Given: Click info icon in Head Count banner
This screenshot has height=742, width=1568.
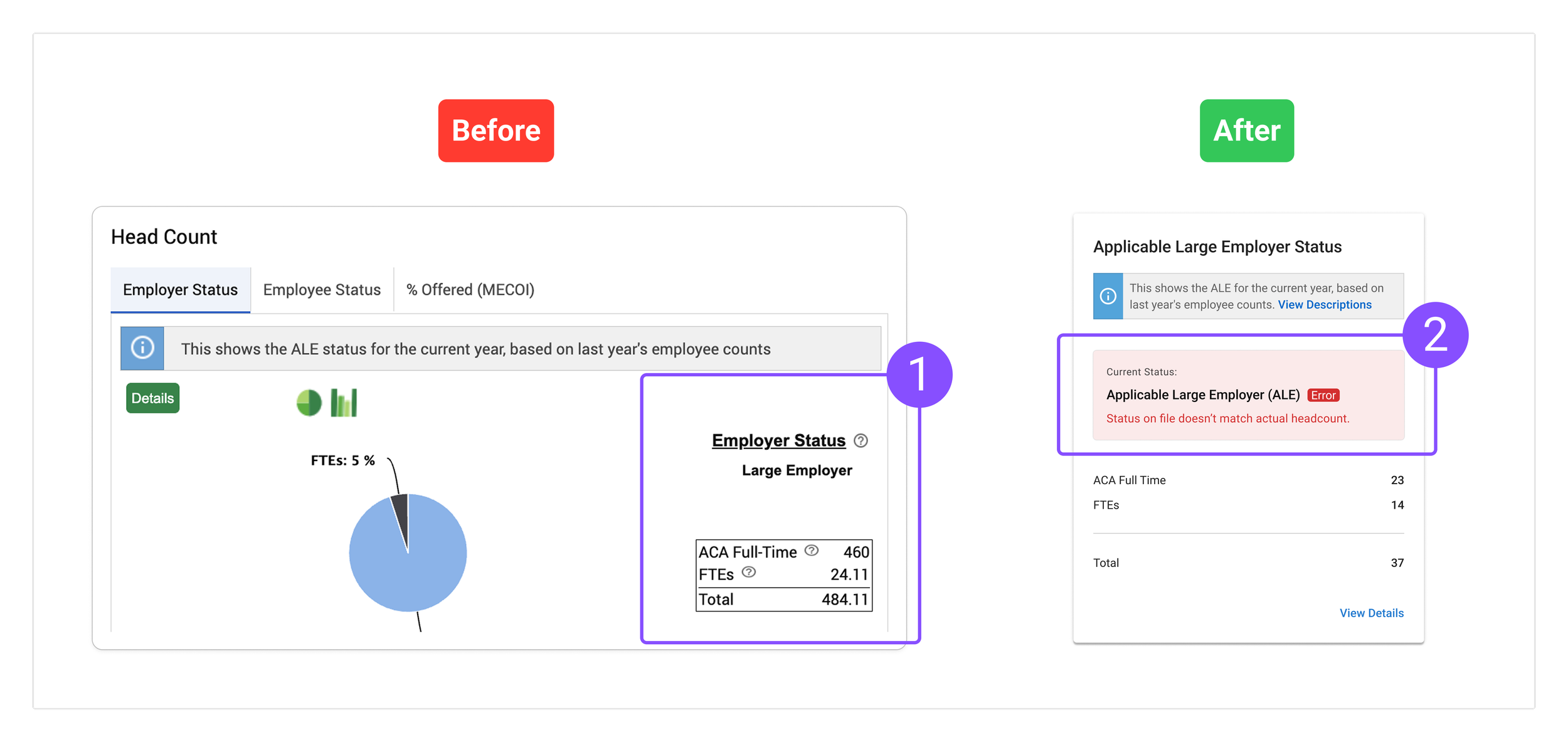Looking at the screenshot, I should click(142, 348).
